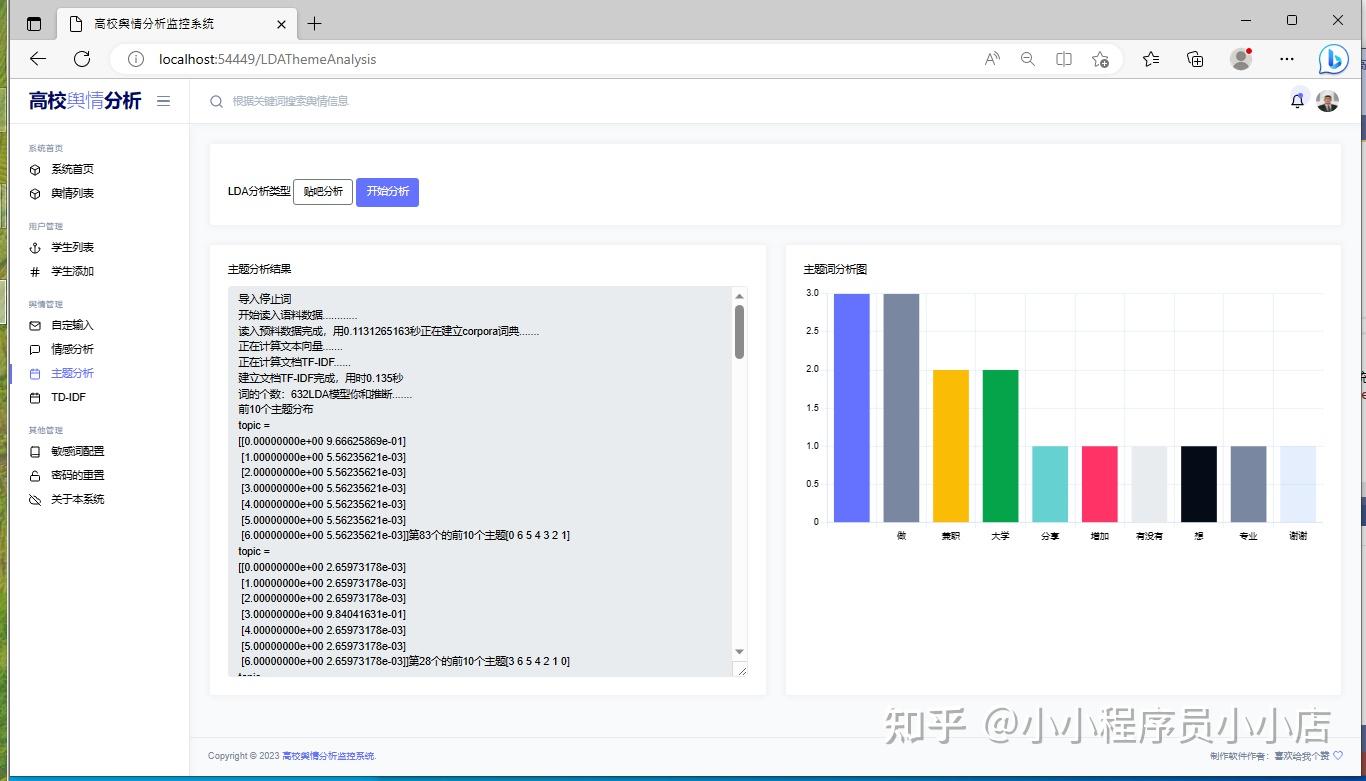The height and width of the screenshot is (781, 1366).
Task: Open 自定输入 via its envelope icon
Action: coord(35,324)
